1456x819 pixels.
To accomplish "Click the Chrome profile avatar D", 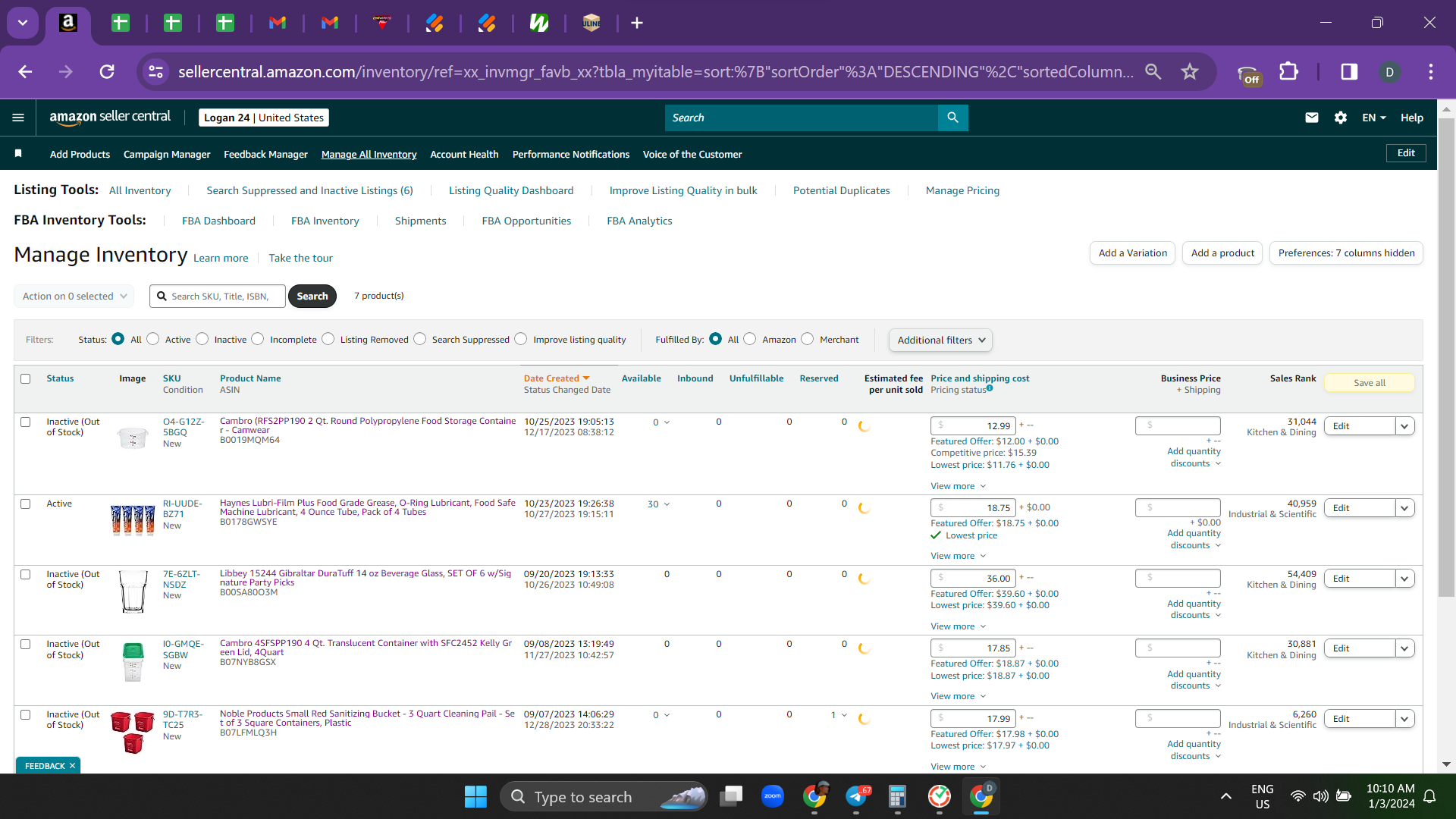I will 1389,71.
